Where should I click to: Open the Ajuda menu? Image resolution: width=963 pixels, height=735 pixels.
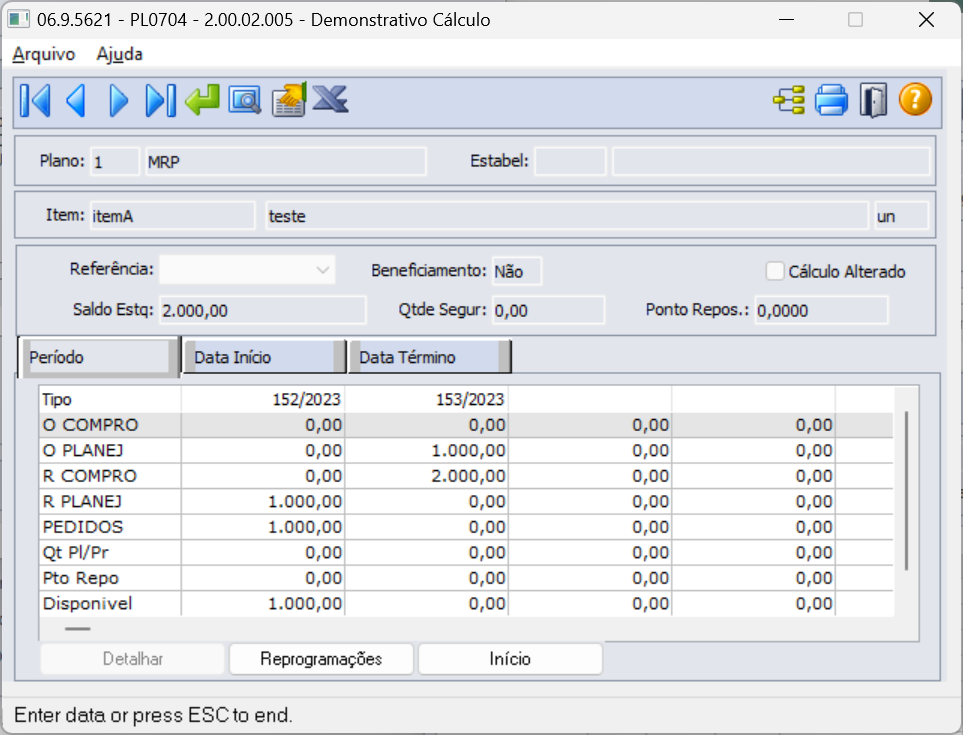click(x=119, y=54)
